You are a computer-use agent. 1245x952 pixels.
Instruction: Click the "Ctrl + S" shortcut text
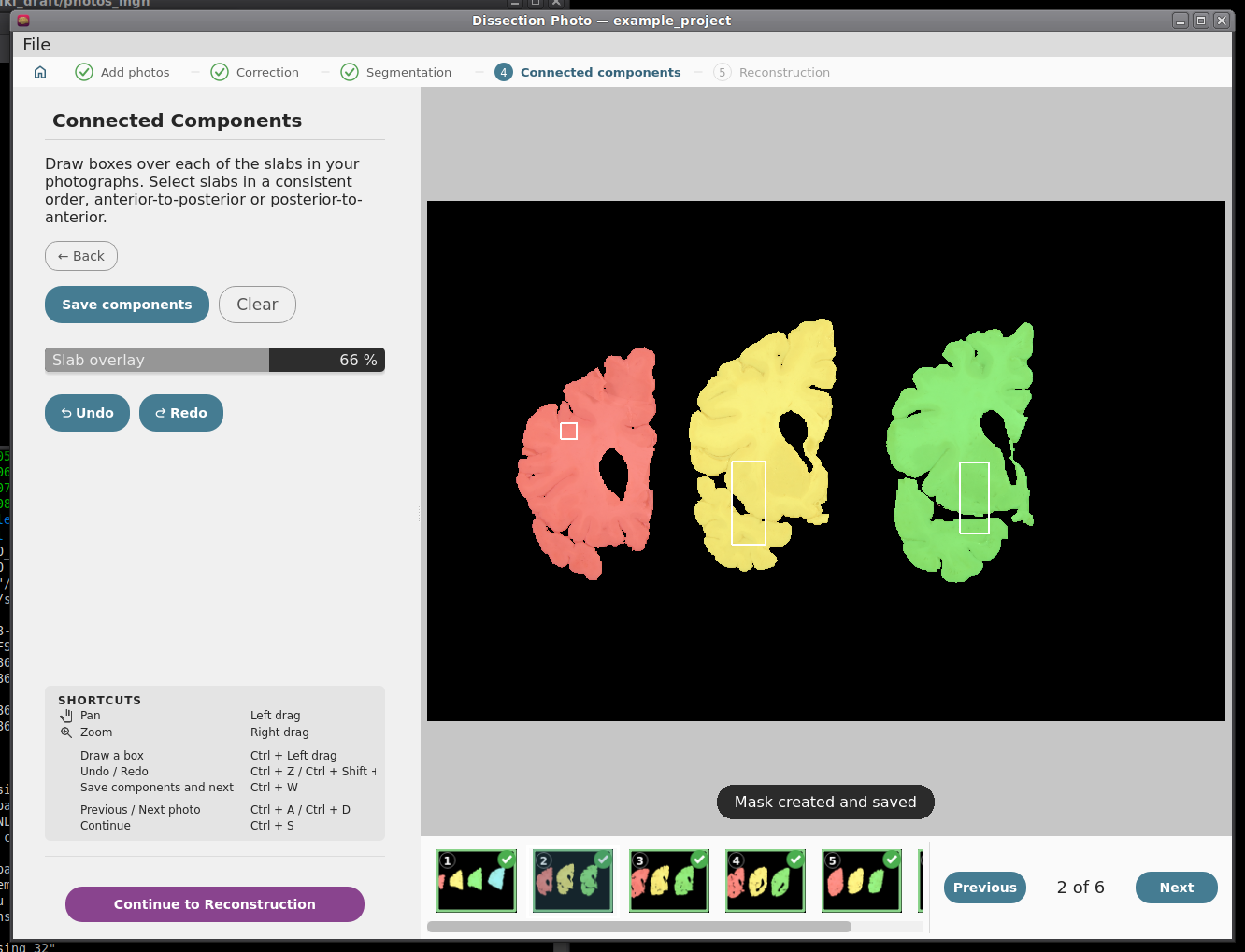click(272, 826)
